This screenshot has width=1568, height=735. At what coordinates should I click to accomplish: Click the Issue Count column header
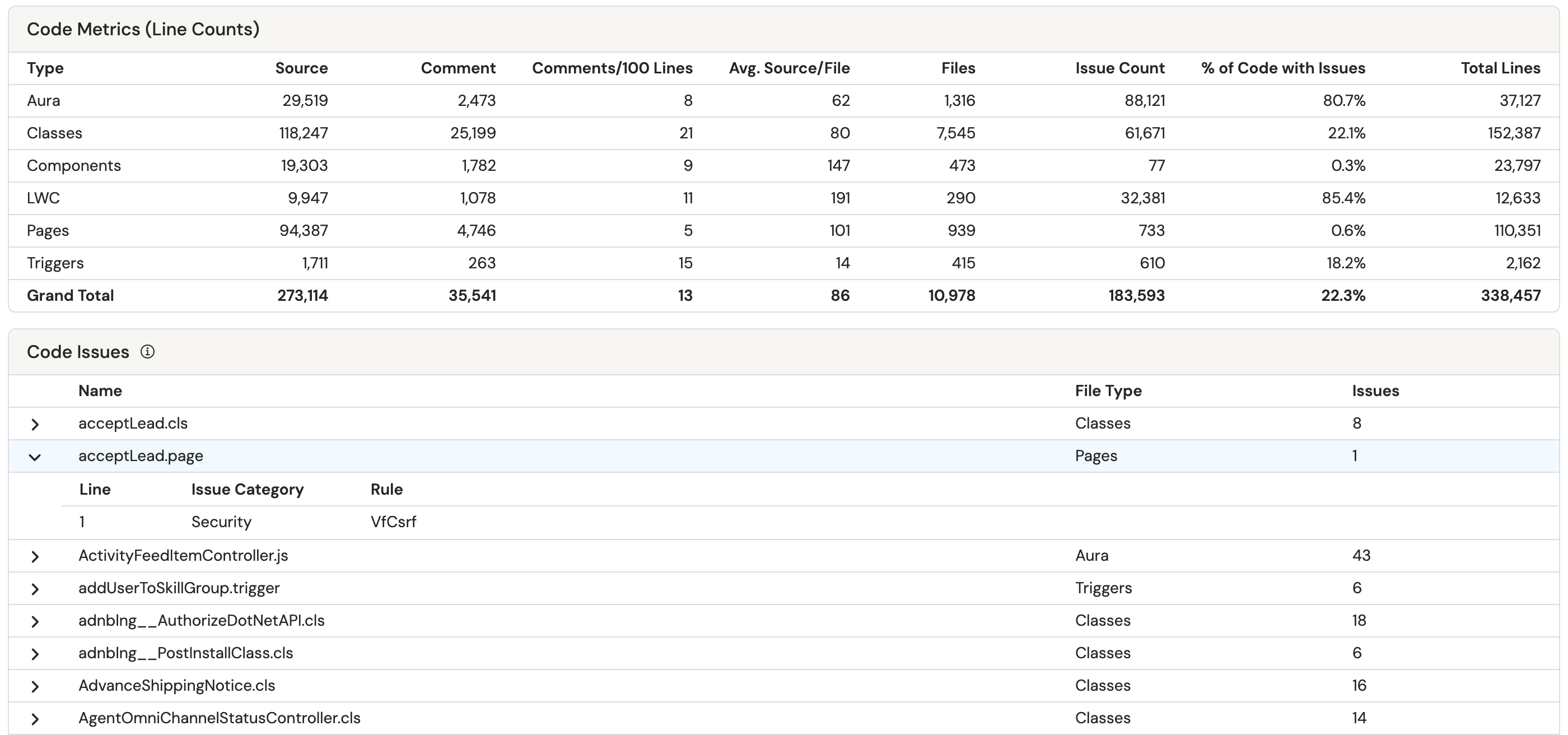[1119, 68]
